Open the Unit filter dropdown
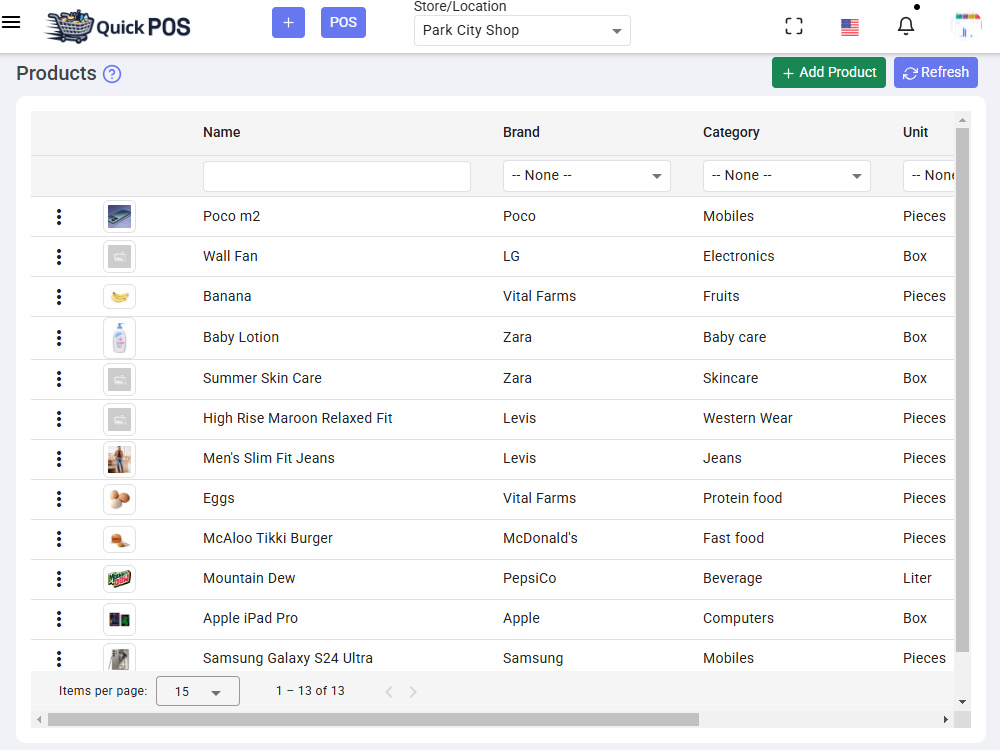The image size is (1000, 750). click(929, 176)
